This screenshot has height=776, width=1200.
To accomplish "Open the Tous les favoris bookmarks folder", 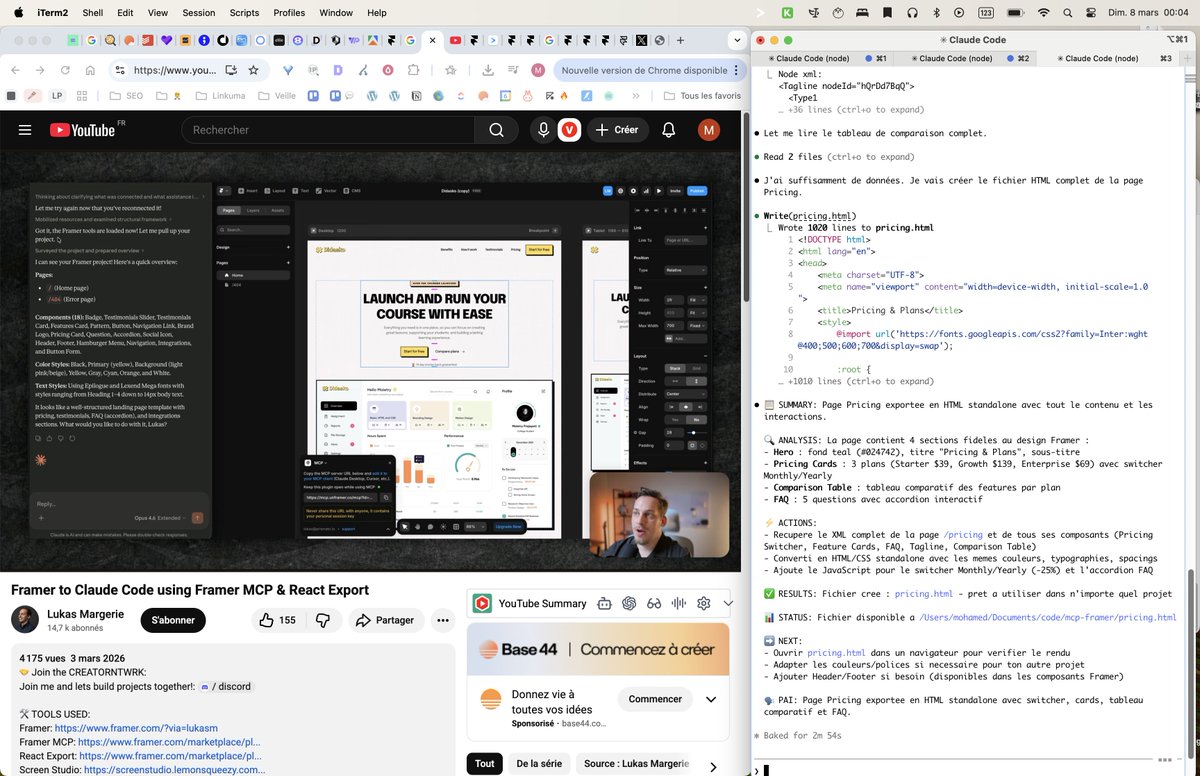I will click(702, 96).
